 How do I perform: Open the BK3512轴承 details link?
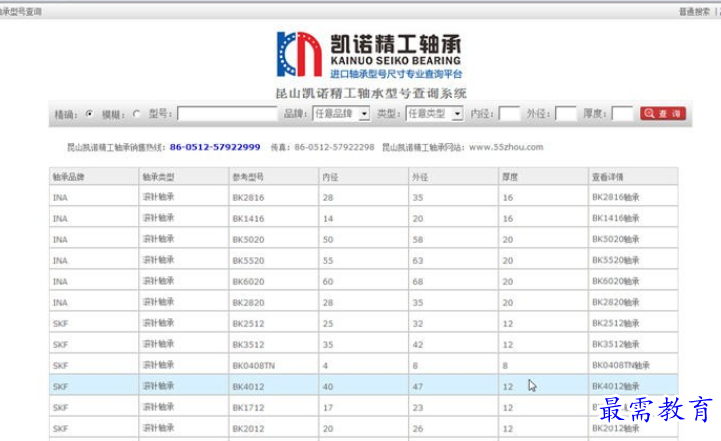tap(614, 344)
